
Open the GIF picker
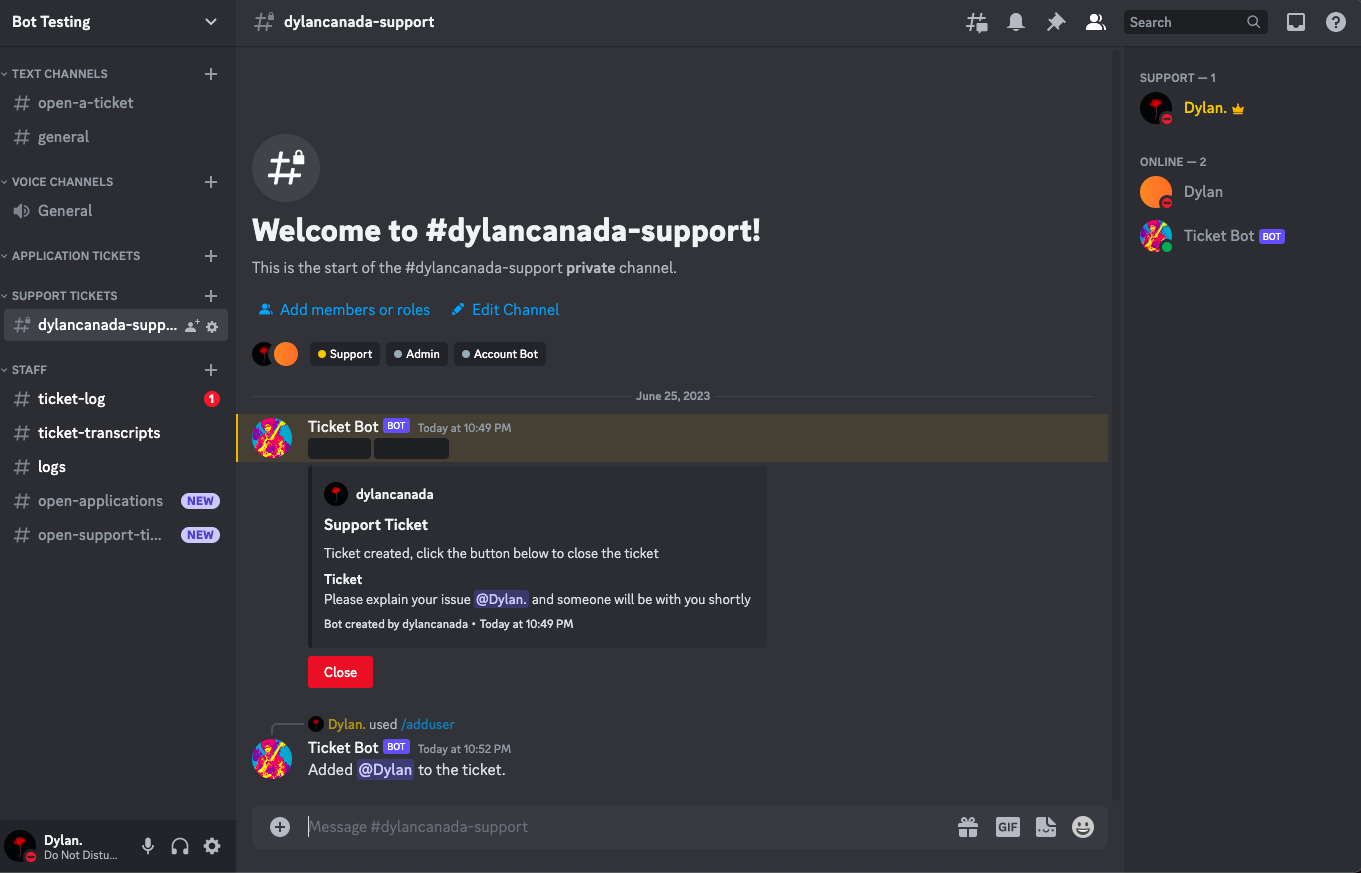pos(1007,826)
